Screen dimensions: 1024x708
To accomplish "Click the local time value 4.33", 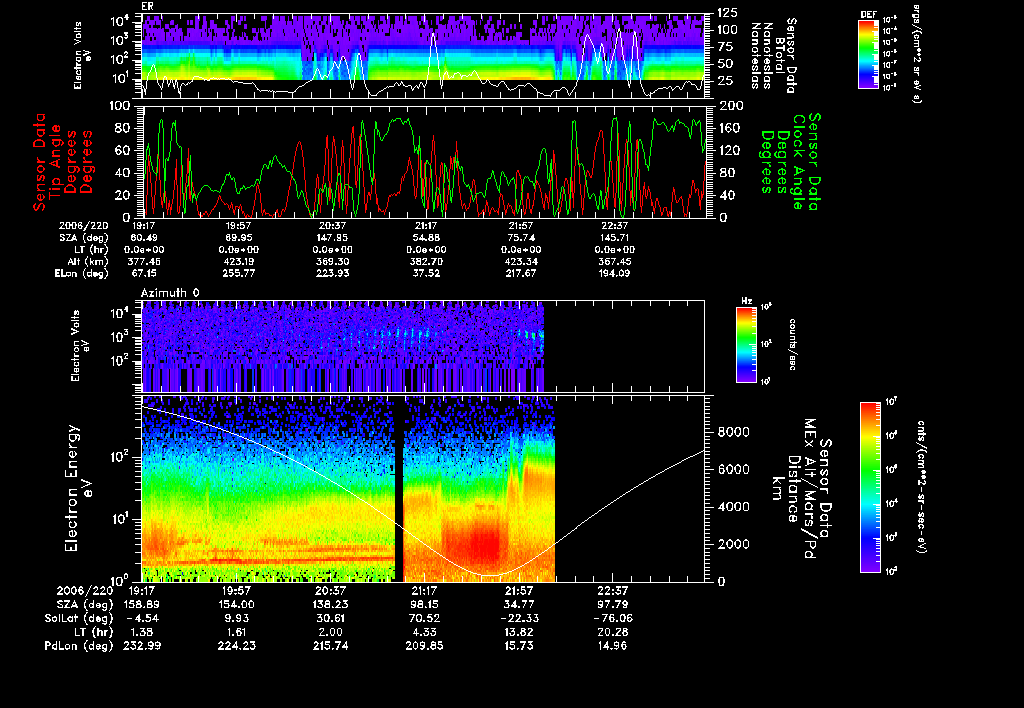I will click(x=424, y=632).
